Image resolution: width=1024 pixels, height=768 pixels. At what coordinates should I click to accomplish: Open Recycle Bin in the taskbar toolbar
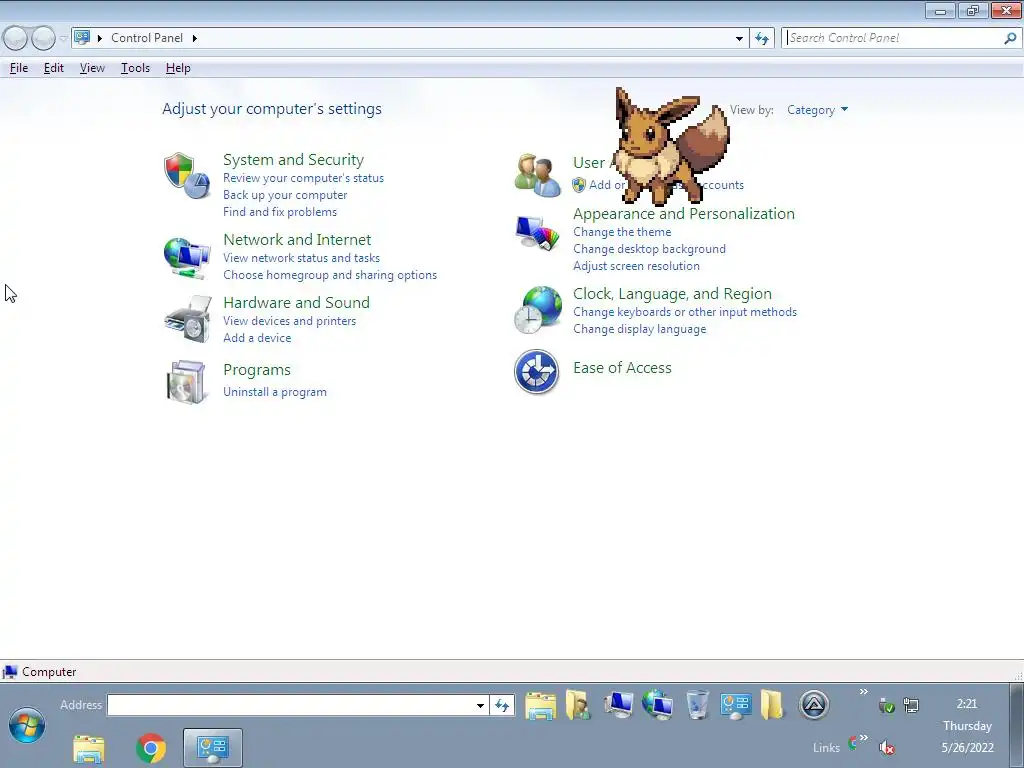(697, 705)
